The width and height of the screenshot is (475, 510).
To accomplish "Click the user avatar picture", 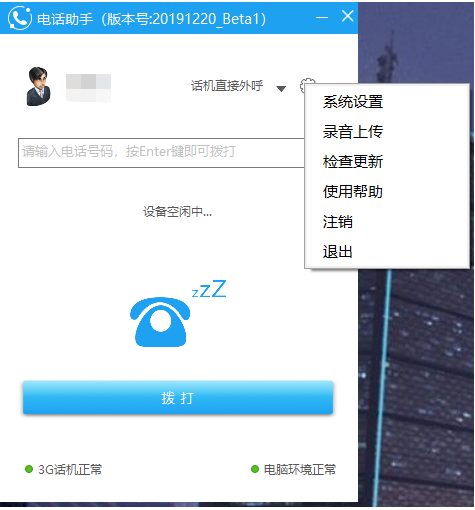I will pos(38,86).
